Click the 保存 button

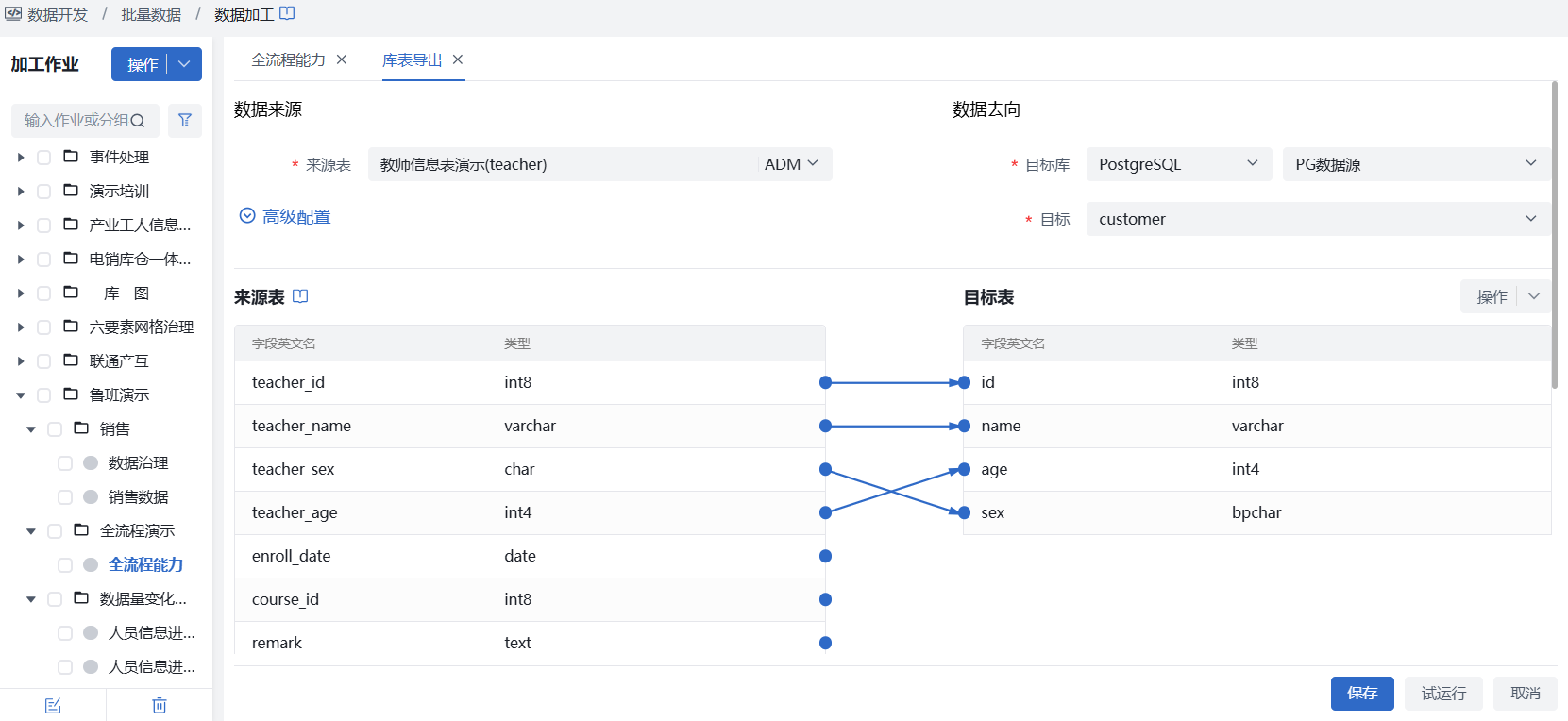[1362, 694]
